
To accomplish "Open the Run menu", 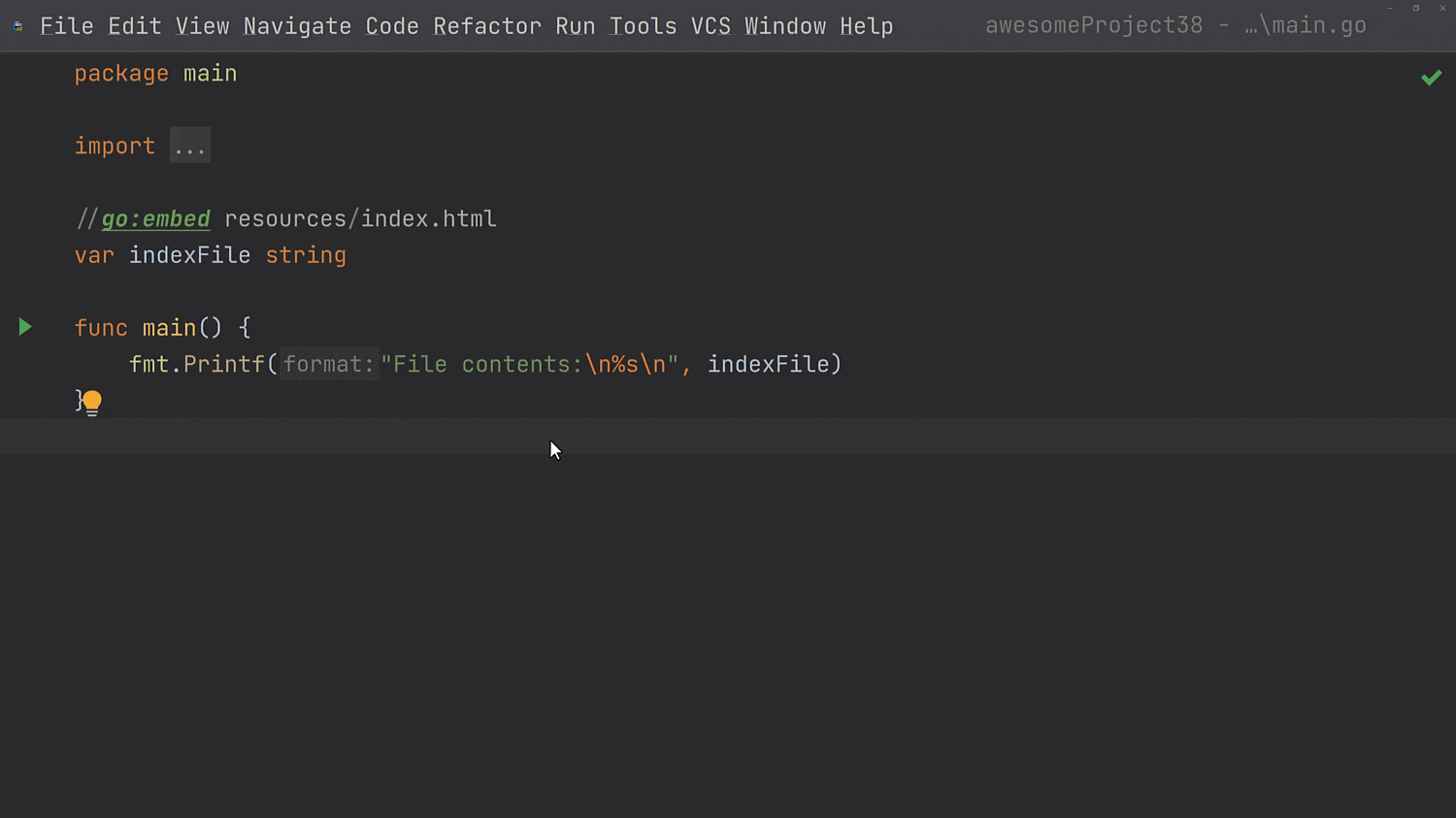I will point(574,26).
